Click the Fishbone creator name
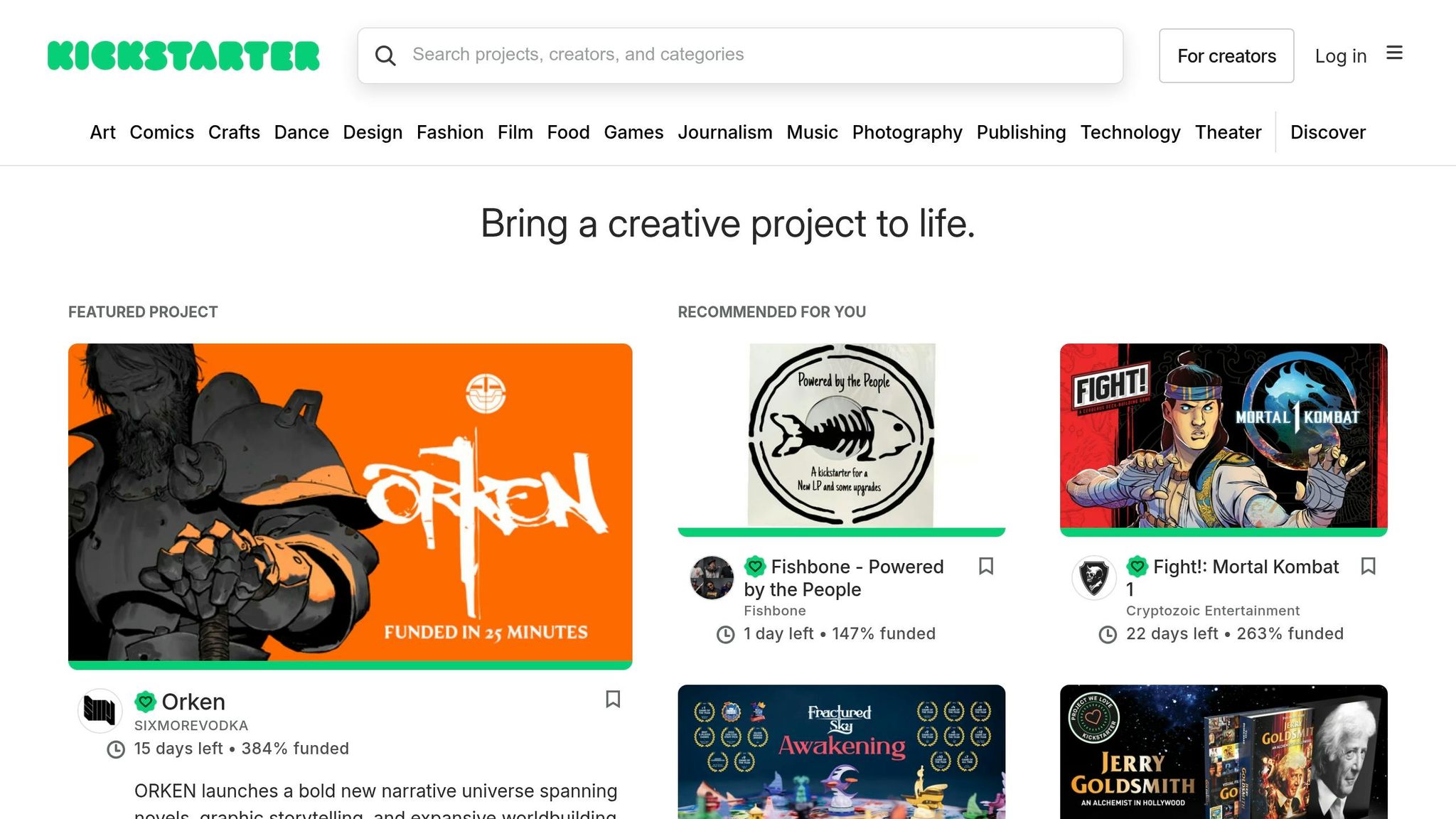The image size is (1456, 819). point(775,611)
